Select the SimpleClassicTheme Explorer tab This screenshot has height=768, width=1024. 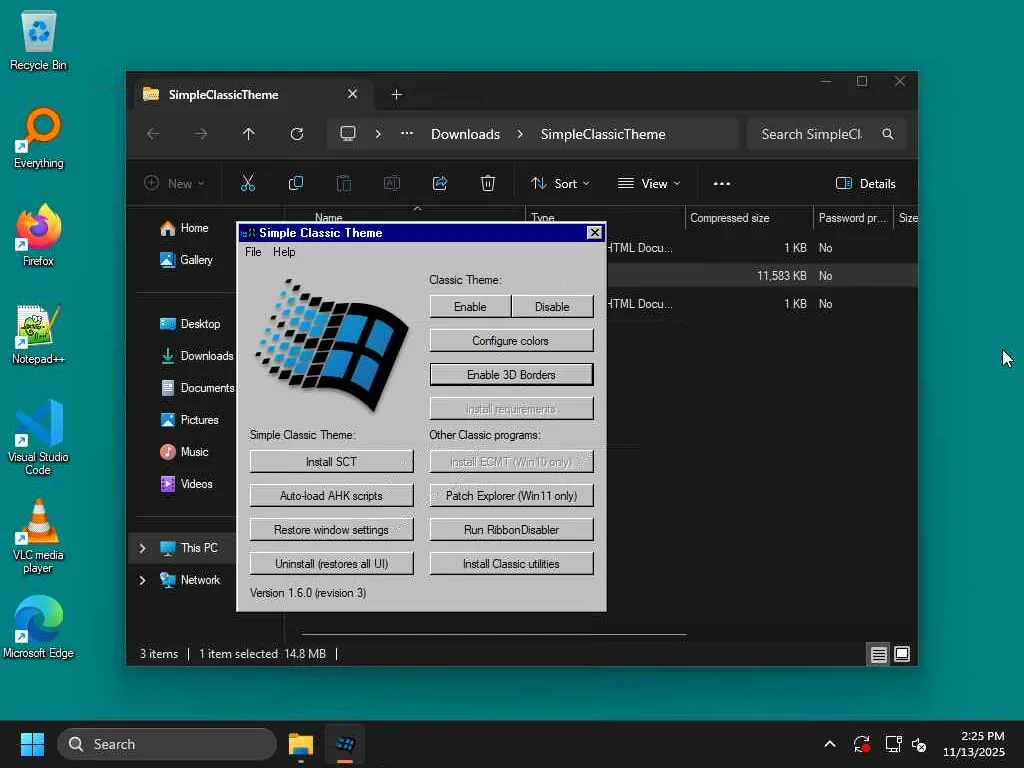pos(251,95)
